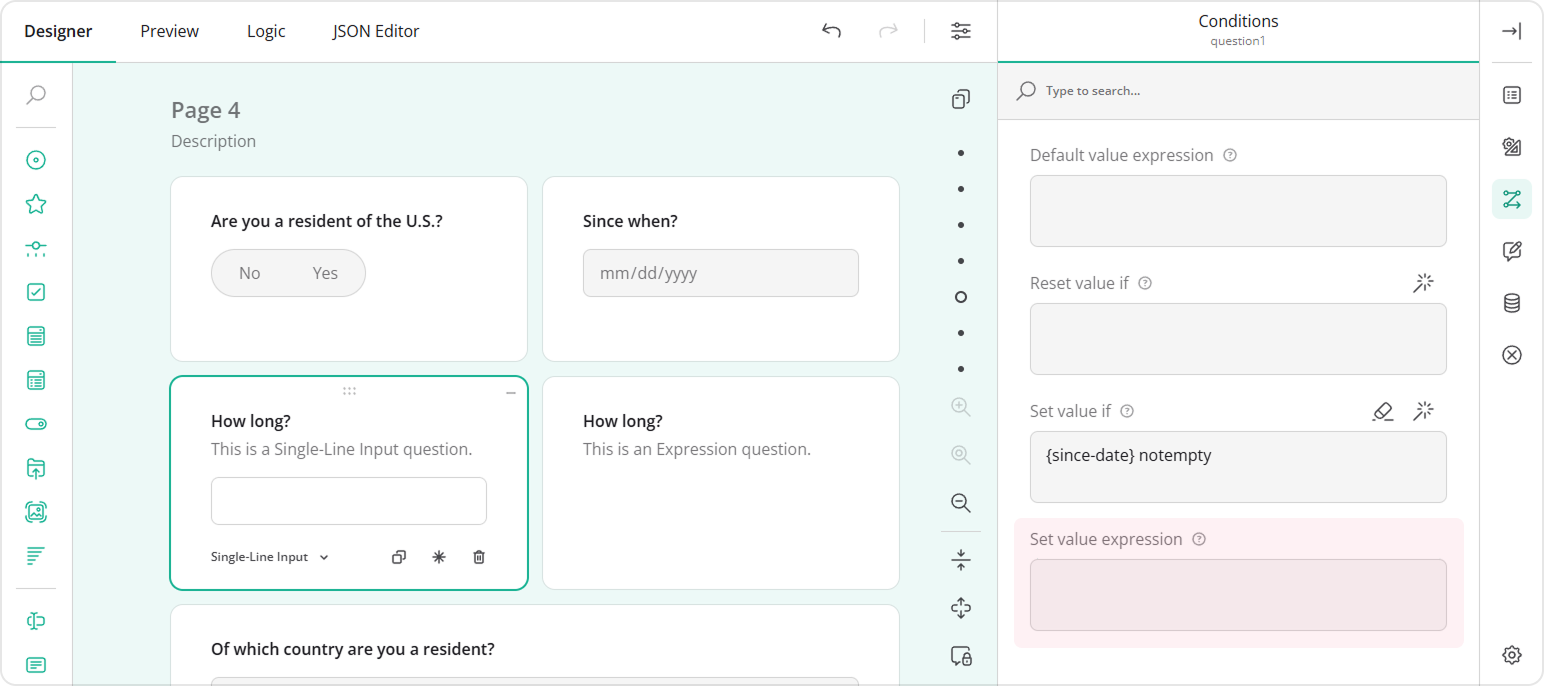
Task: Reset zoom to 100% icon
Action: [961, 455]
